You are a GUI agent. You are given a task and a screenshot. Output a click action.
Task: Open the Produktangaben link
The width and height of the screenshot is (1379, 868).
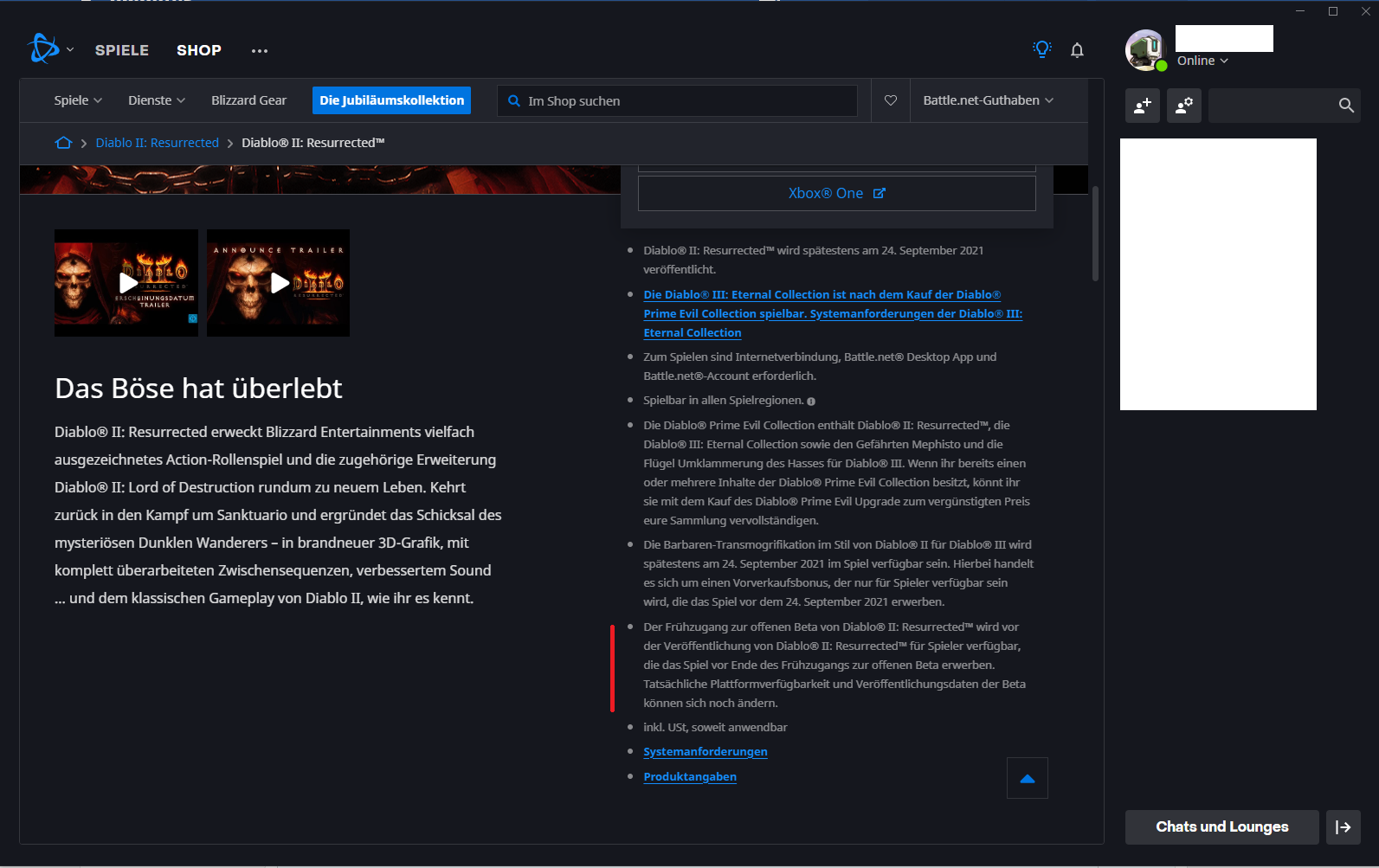tap(690, 776)
